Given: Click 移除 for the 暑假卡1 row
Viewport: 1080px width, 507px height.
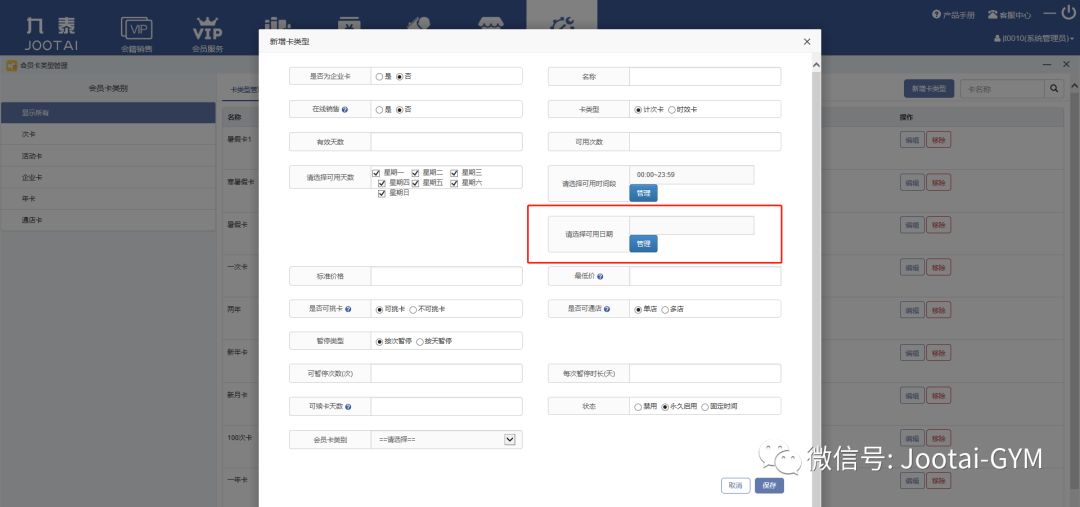Looking at the screenshot, I should (x=938, y=140).
